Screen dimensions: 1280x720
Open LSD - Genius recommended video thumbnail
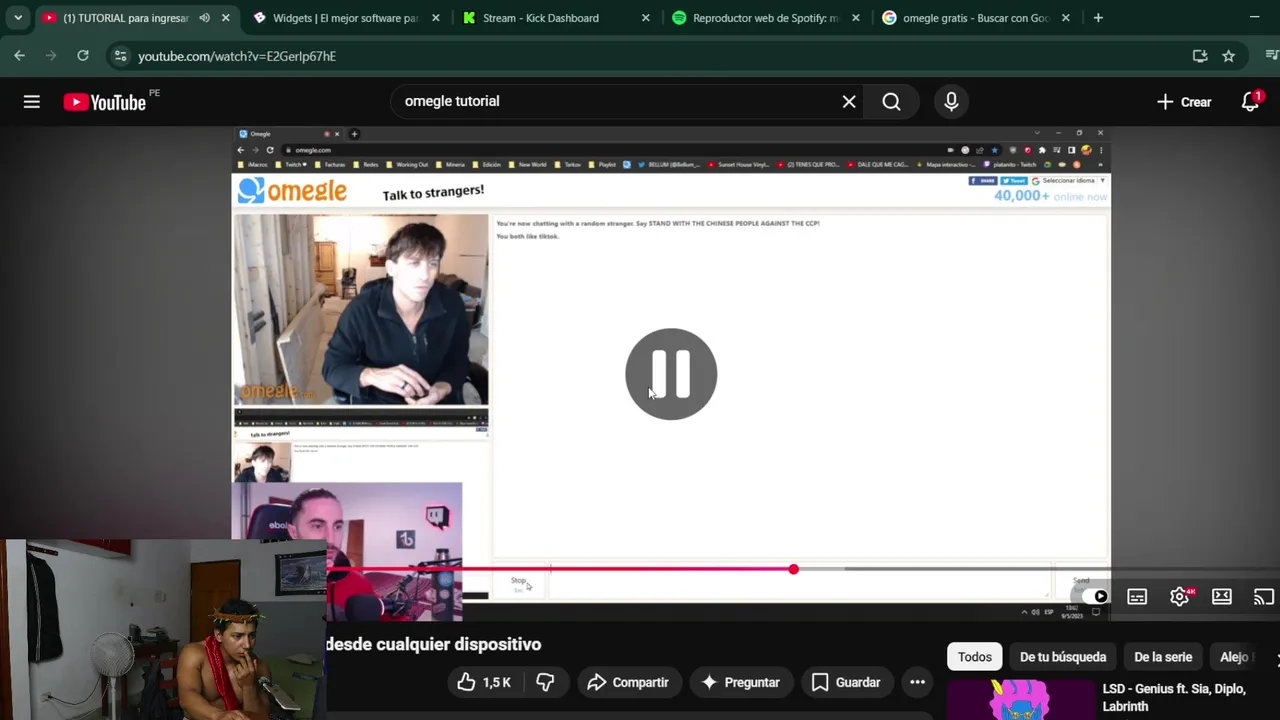point(1020,700)
